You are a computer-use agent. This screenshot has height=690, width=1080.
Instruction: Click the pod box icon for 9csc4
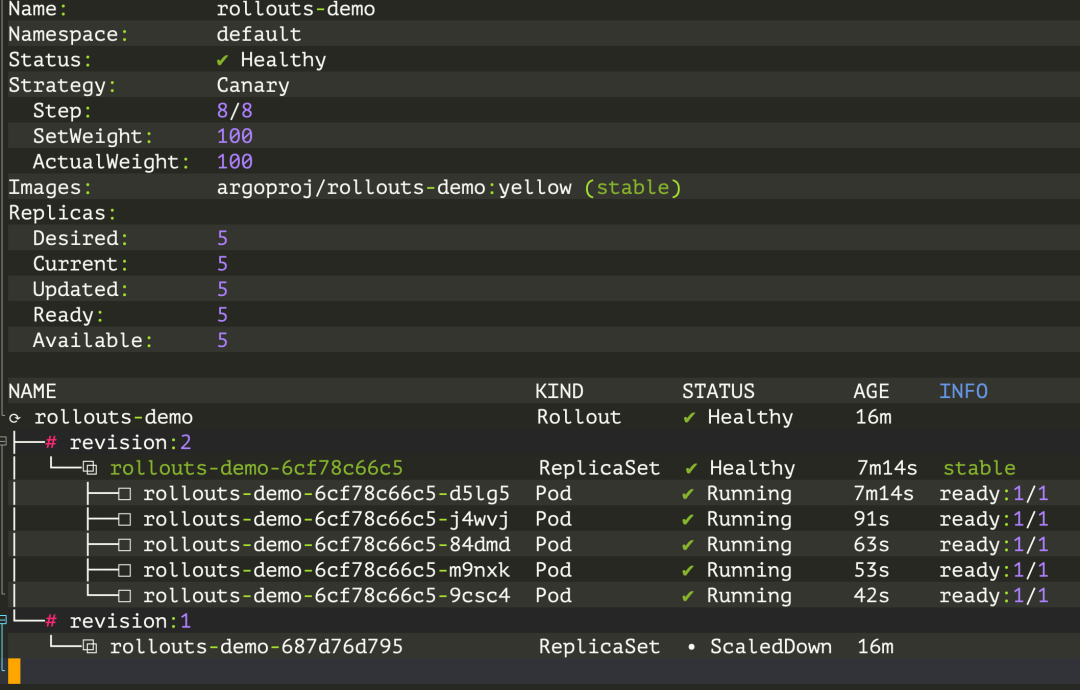125,596
